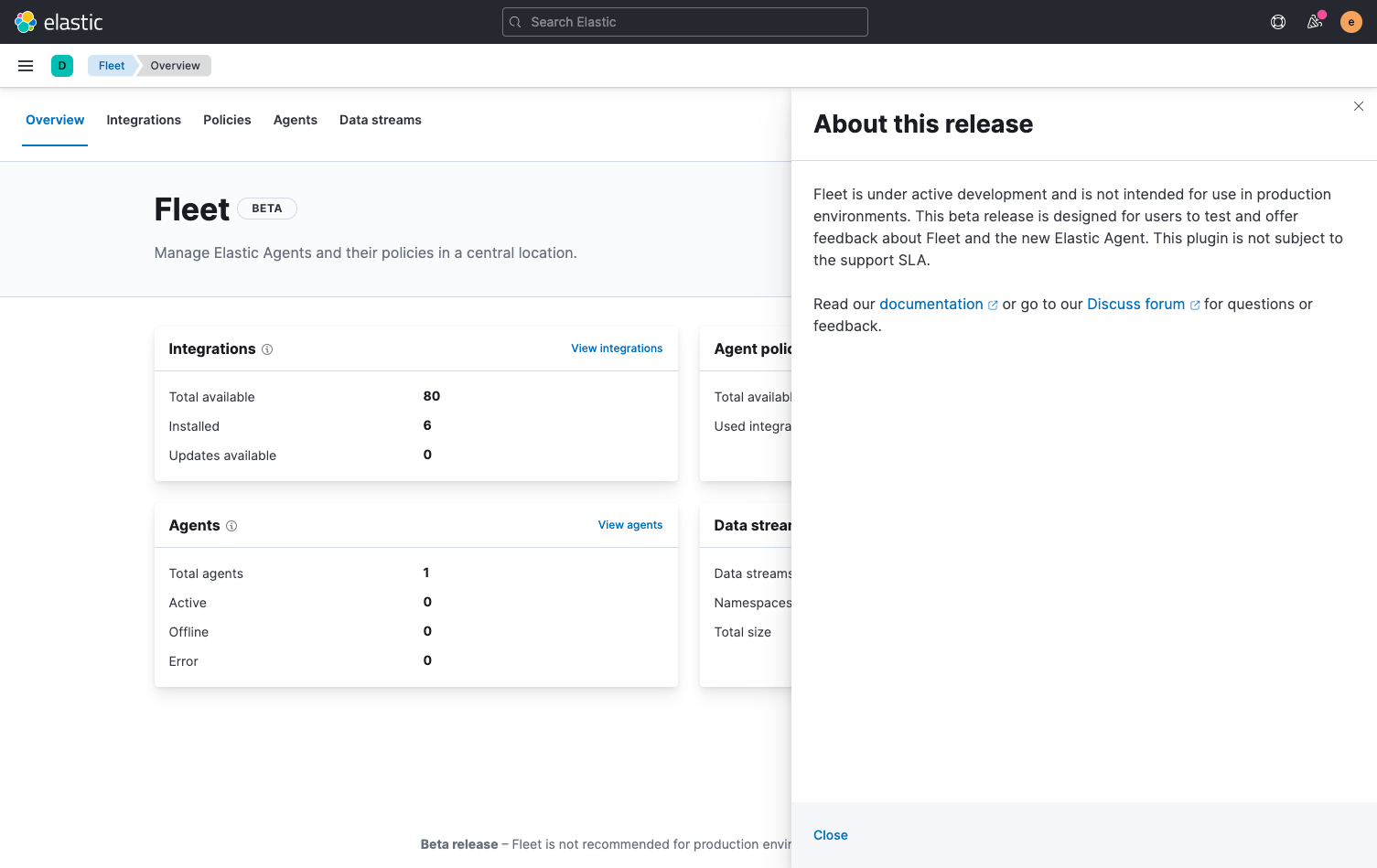Click the BETA badge next to Fleet
The width and height of the screenshot is (1377, 868).
point(267,209)
